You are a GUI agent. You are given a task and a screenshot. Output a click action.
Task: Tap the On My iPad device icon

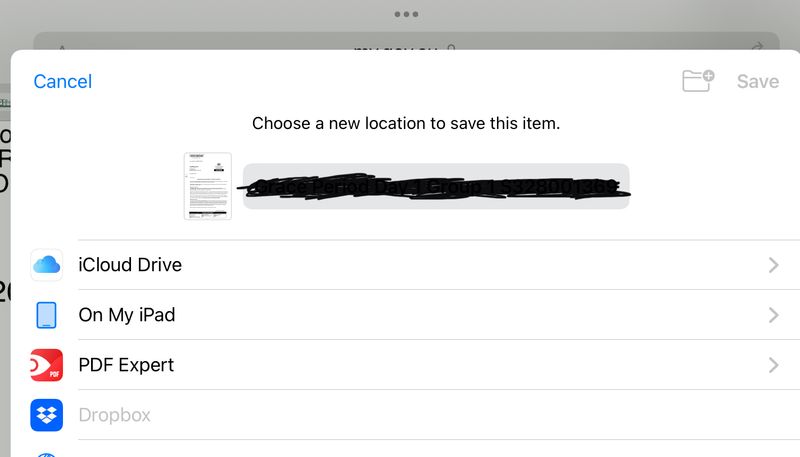pyautogui.click(x=47, y=315)
